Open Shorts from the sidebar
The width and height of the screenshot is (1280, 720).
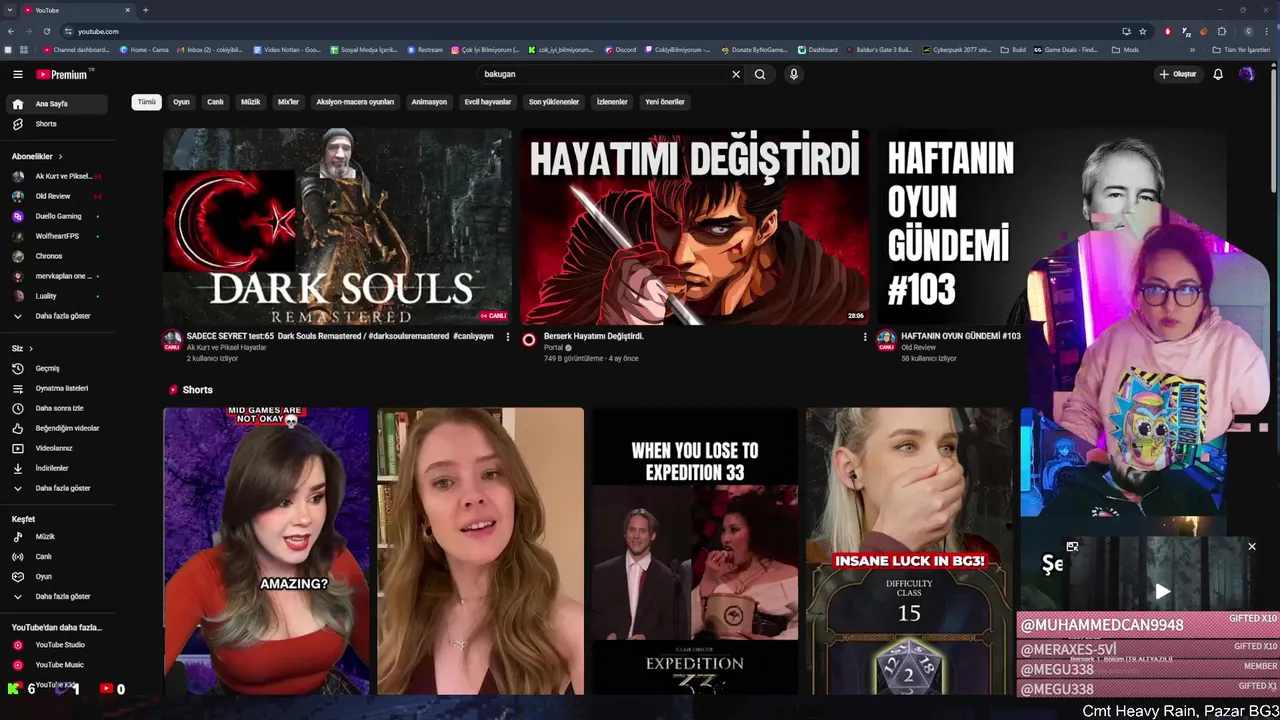(57, 124)
